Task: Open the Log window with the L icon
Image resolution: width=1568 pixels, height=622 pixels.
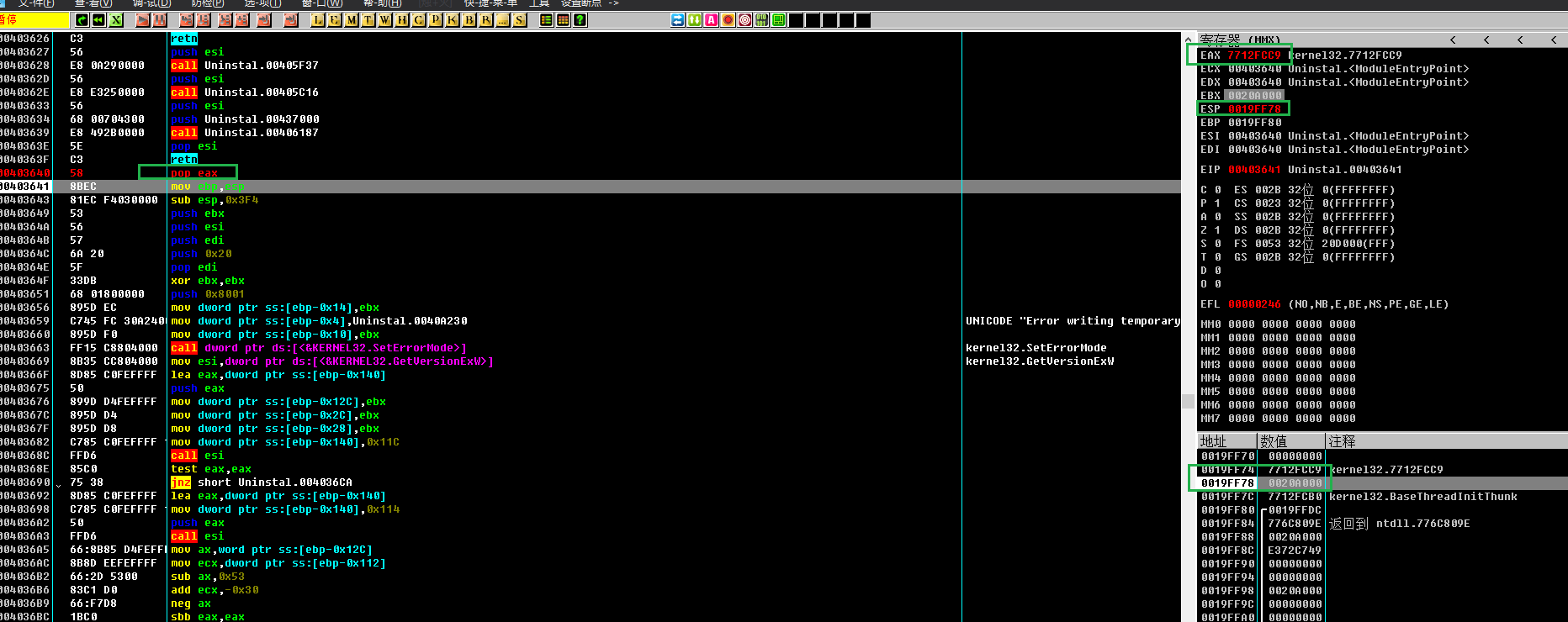Action: click(317, 20)
